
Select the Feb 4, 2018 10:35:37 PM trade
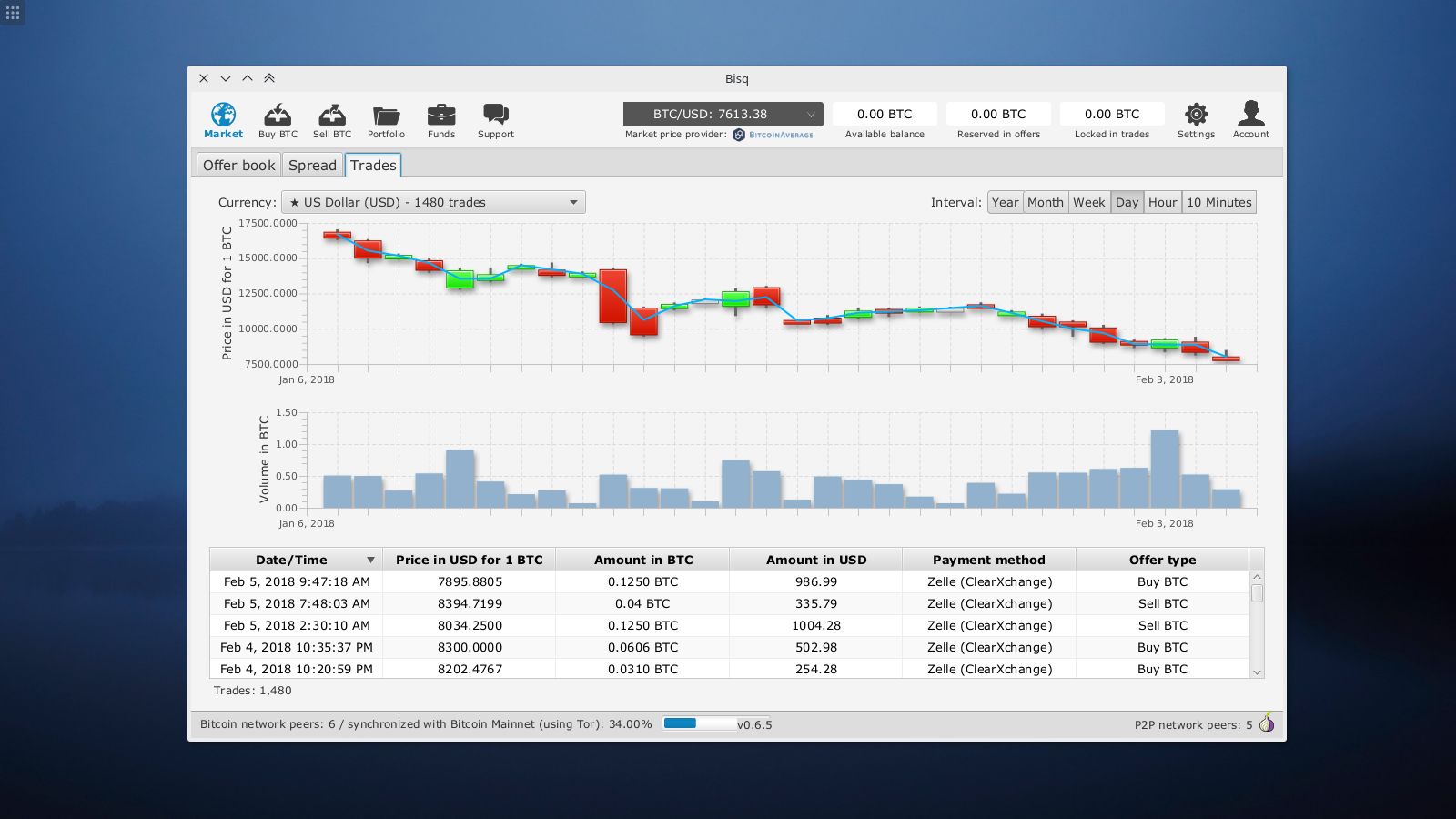click(730, 647)
